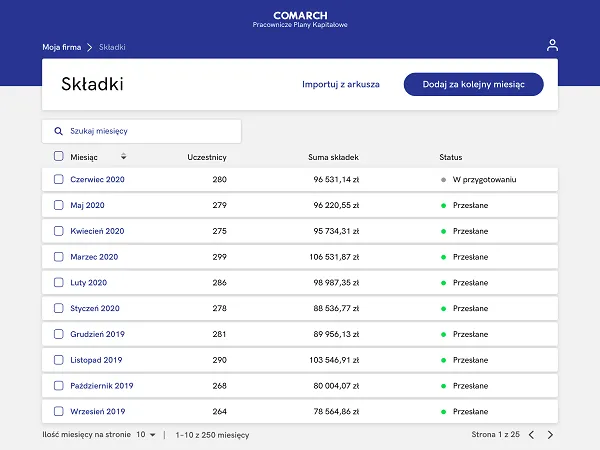Click the Status column header
600x450 pixels.
450,157
